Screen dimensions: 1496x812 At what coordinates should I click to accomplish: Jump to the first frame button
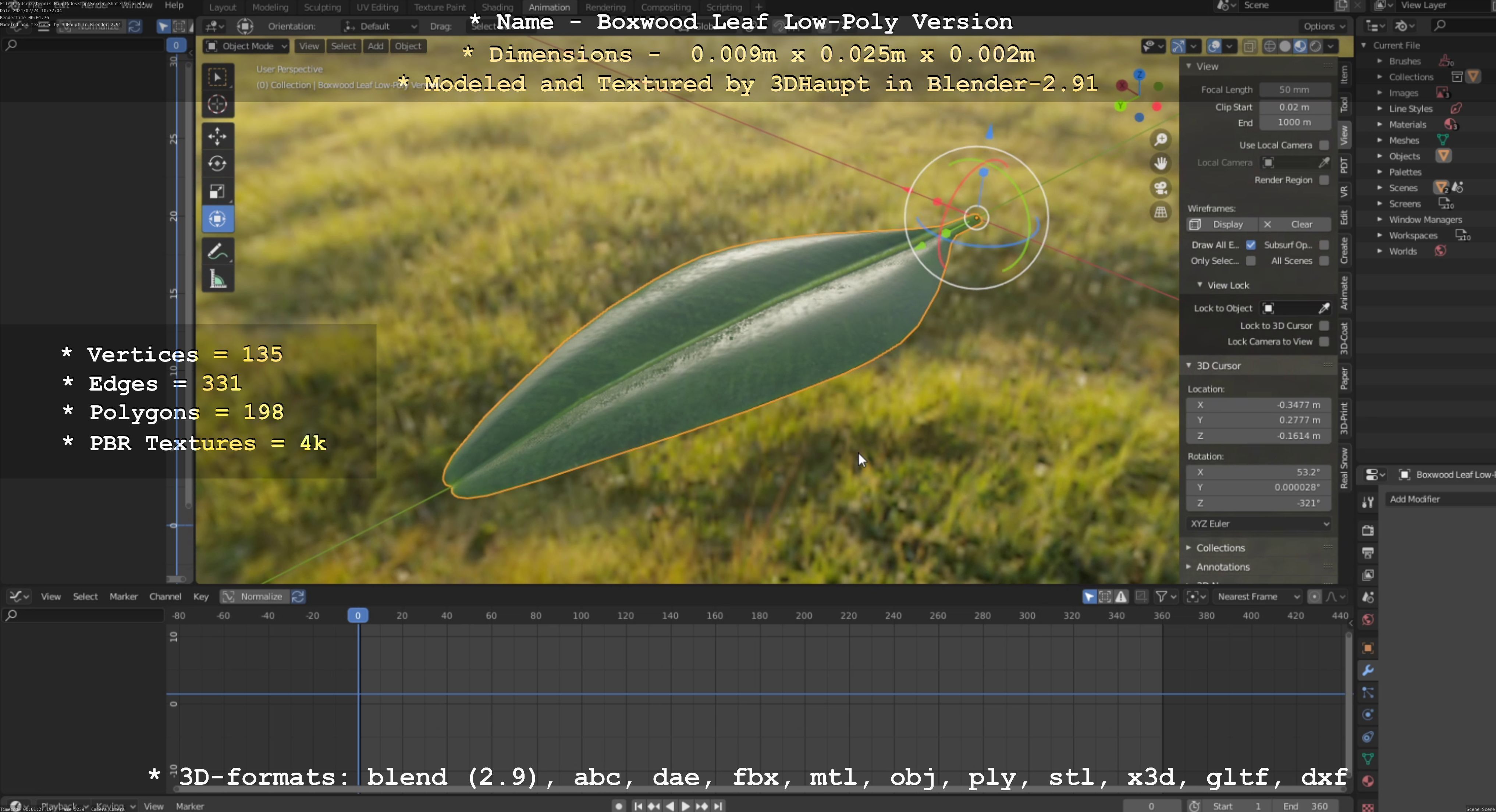[x=638, y=806]
